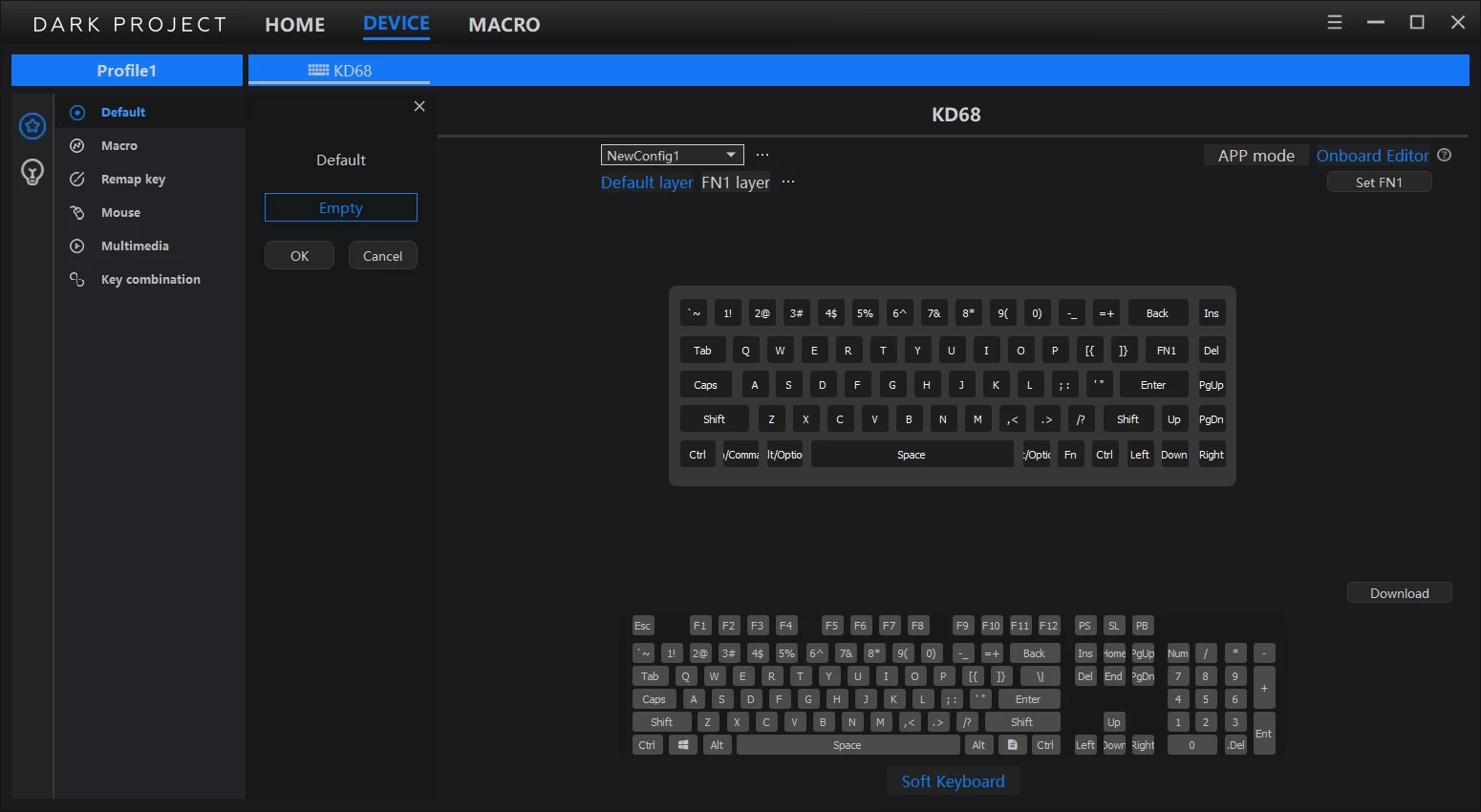Click the Windows key on soft keyboard
This screenshot has height=812, width=1481.
click(683, 745)
